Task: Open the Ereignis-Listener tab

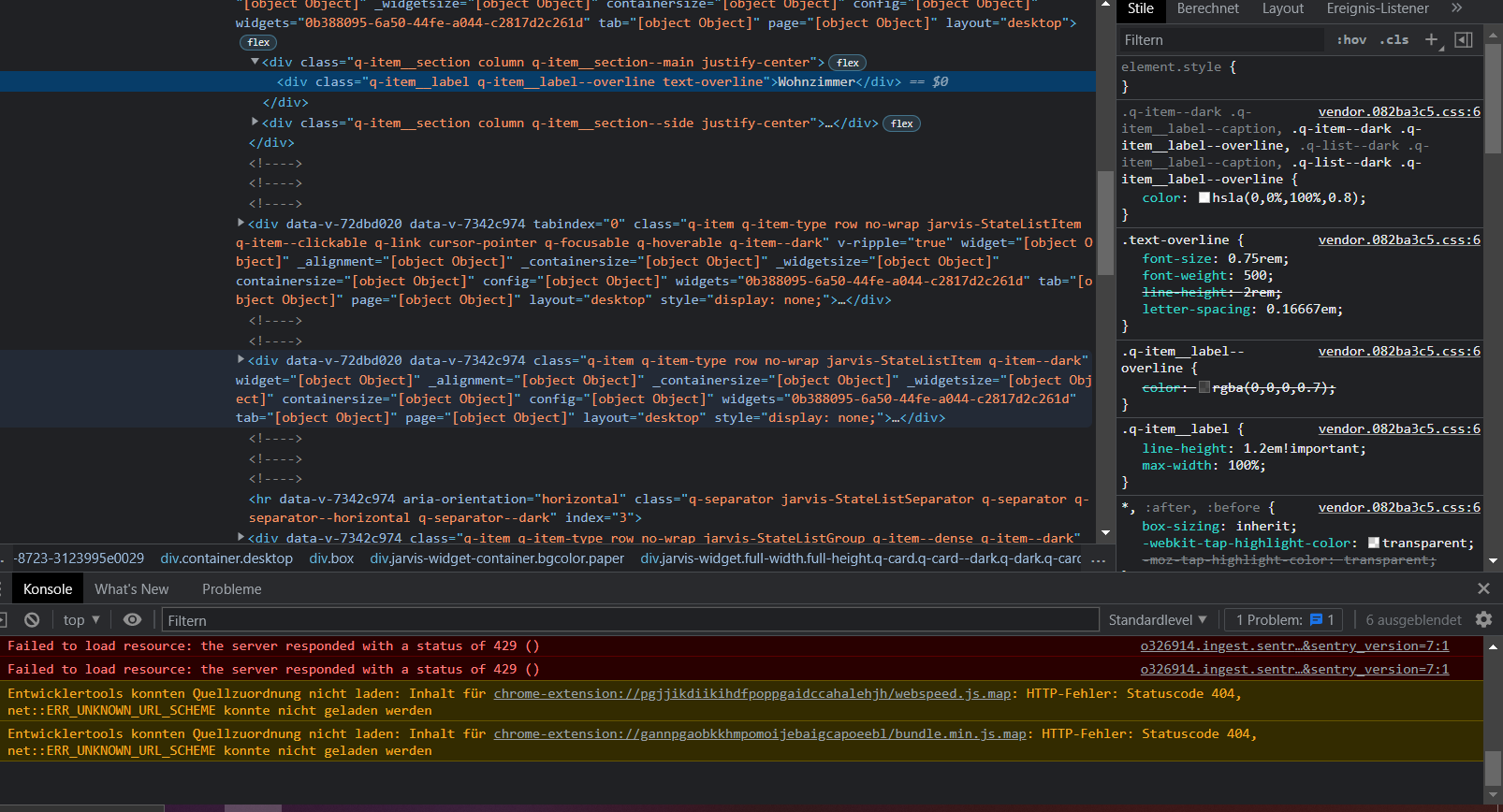Action: tap(1378, 8)
